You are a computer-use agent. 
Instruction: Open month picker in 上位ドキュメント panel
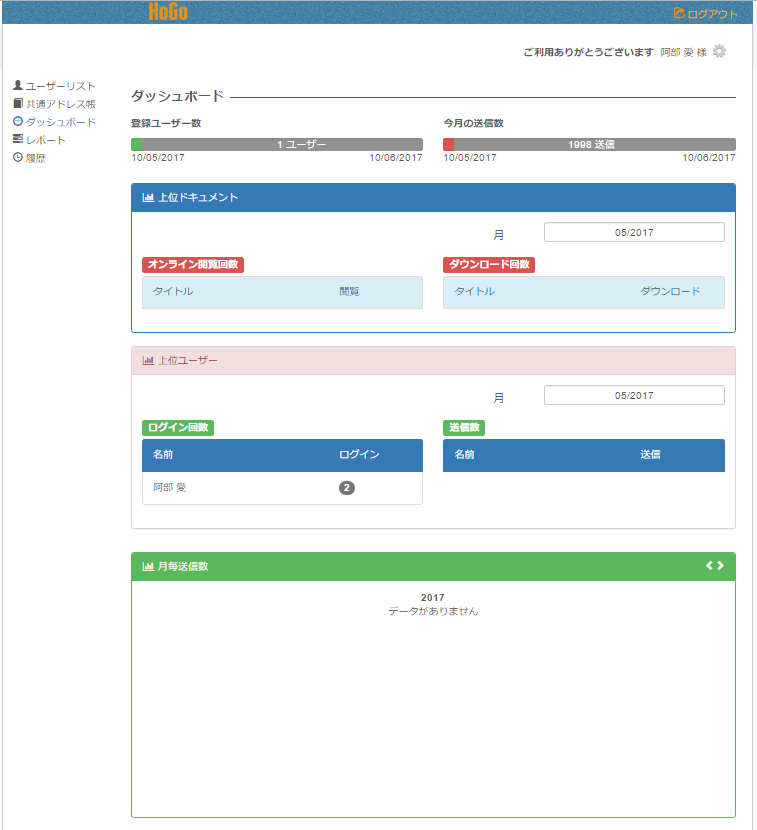(634, 232)
